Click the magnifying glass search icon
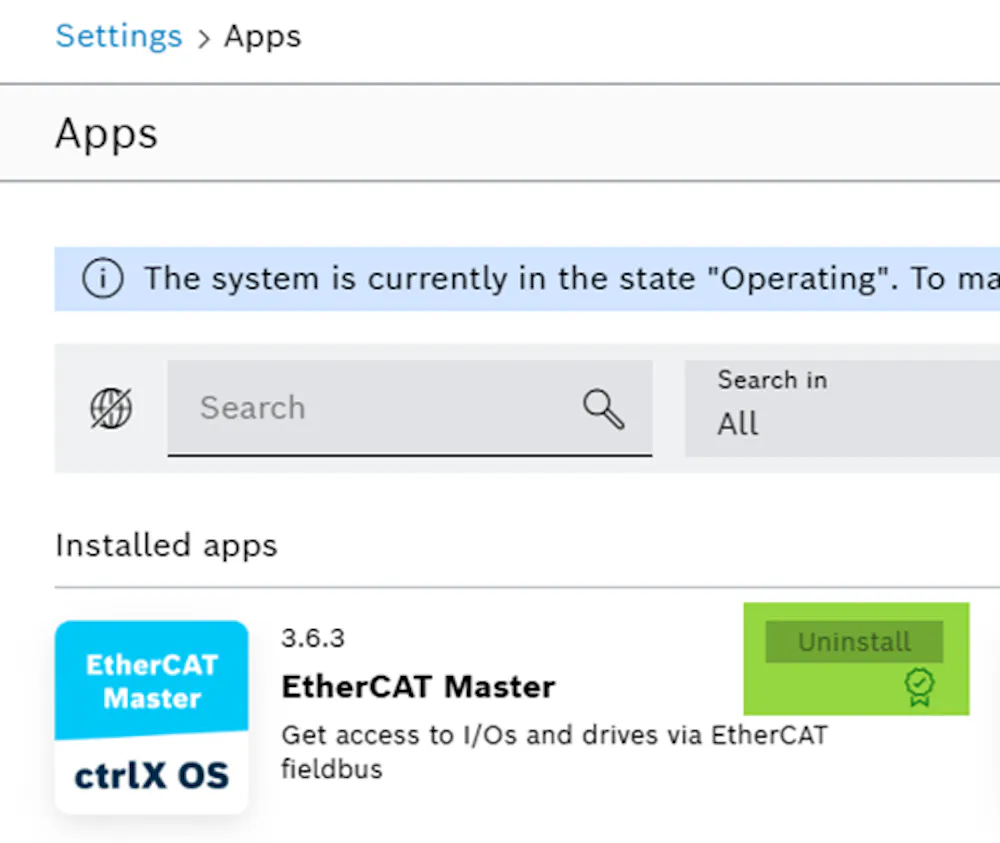The height and width of the screenshot is (843, 1000). pos(603,409)
